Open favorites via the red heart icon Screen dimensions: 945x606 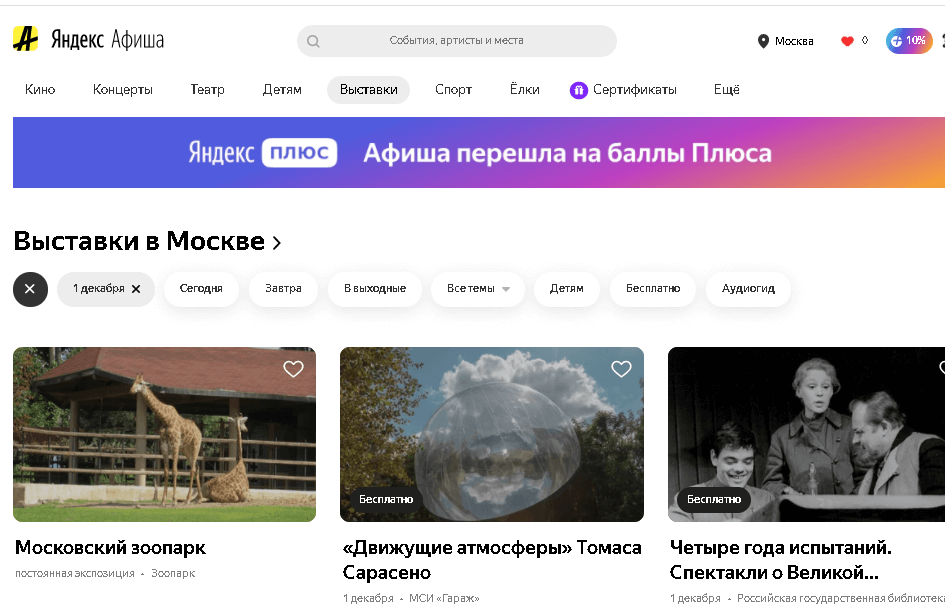(x=847, y=41)
